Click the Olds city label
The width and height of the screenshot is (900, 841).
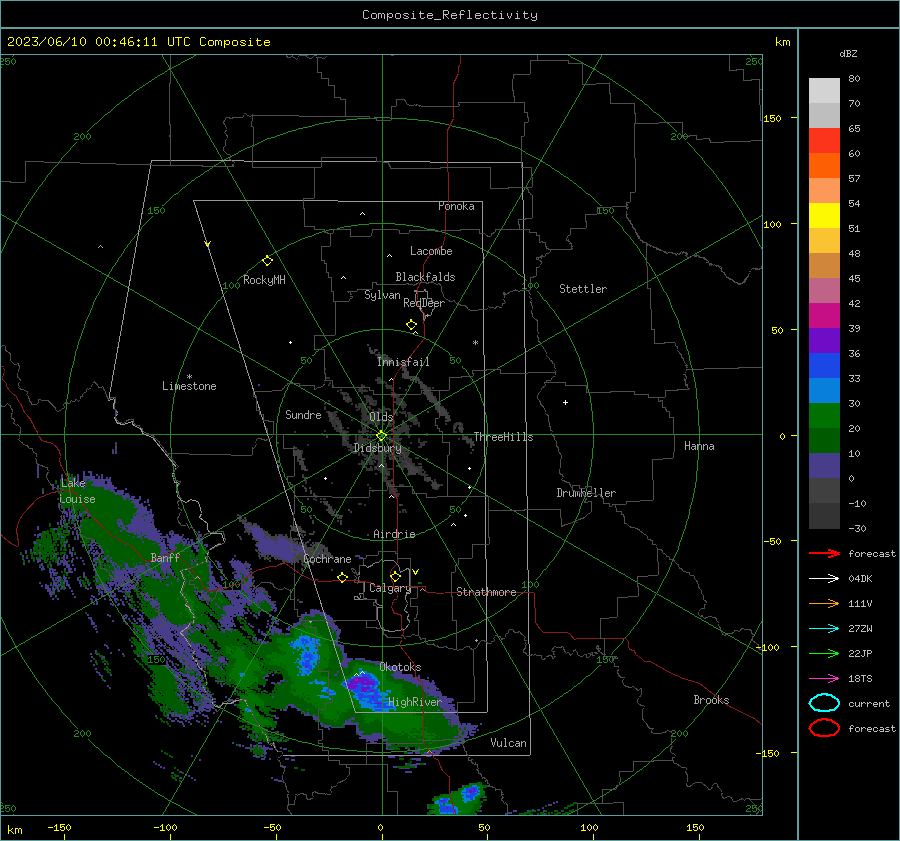pos(381,417)
